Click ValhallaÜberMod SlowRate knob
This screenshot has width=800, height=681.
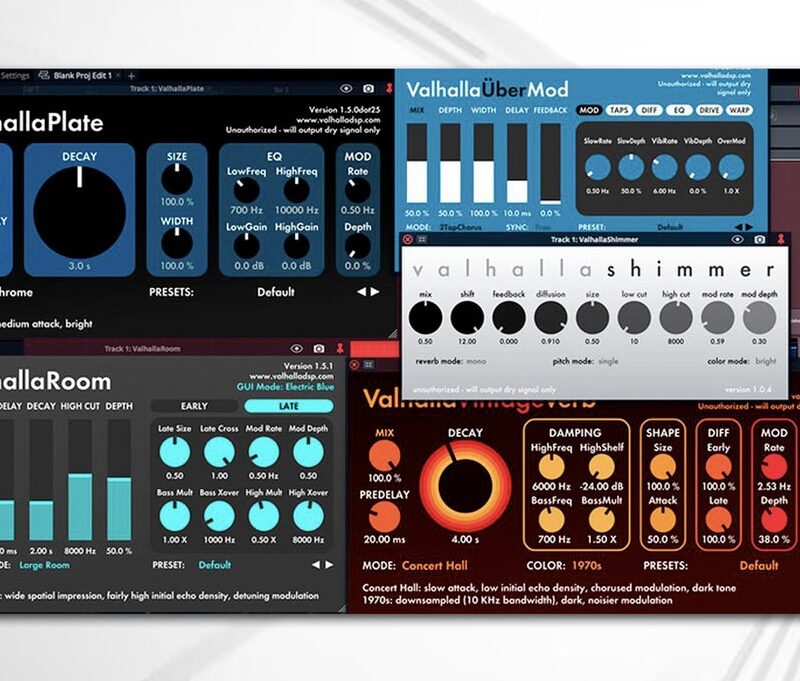tap(597, 168)
